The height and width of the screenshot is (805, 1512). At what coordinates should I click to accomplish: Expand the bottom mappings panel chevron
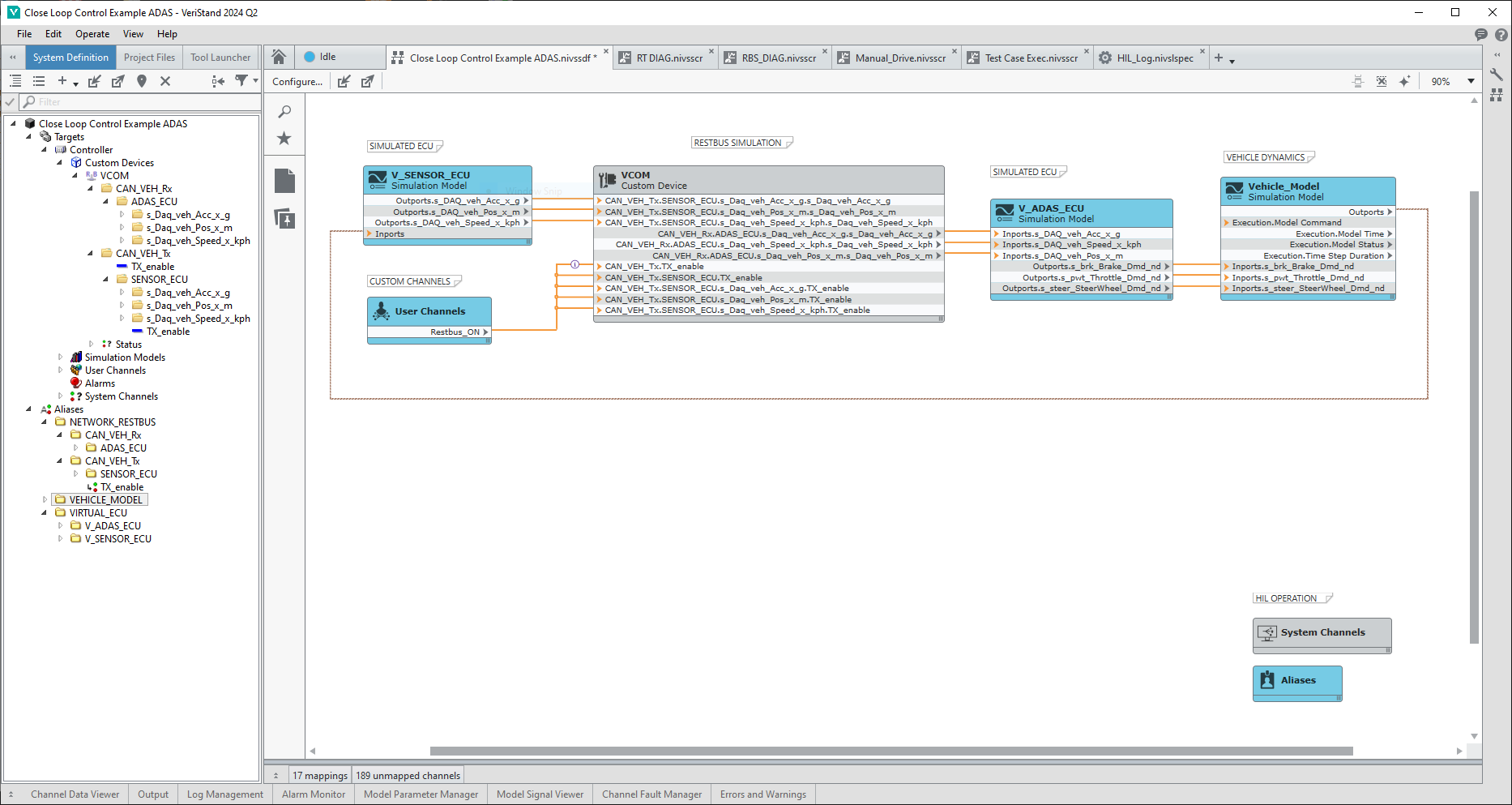click(x=276, y=776)
